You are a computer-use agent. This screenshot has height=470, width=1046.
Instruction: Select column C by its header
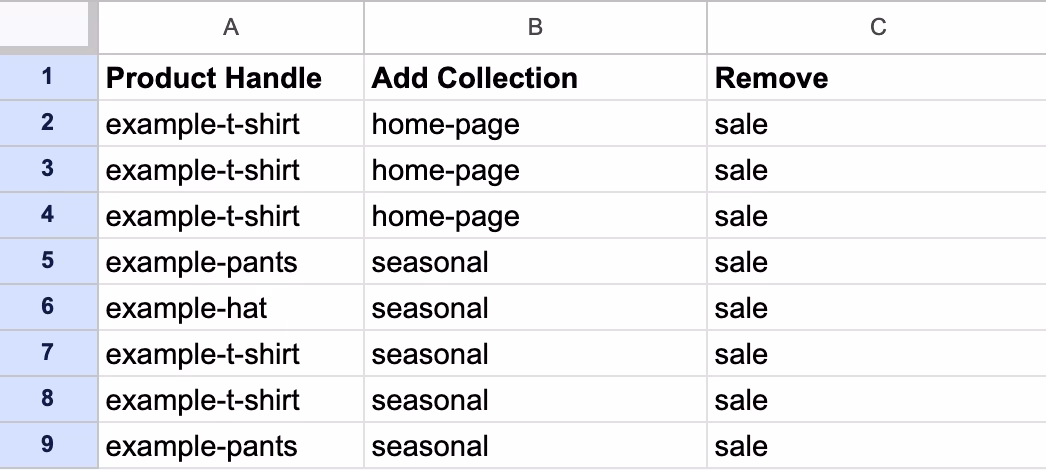pos(877,28)
